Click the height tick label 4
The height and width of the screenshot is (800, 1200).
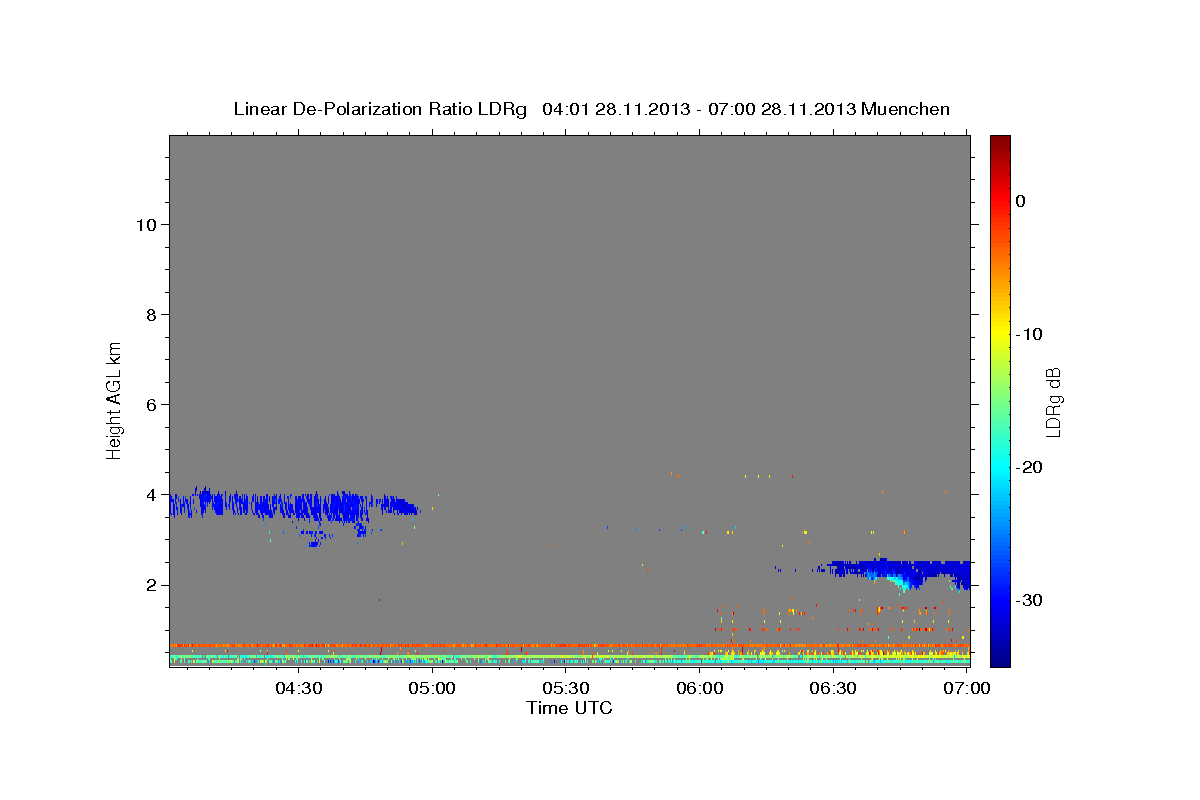(150, 495)
